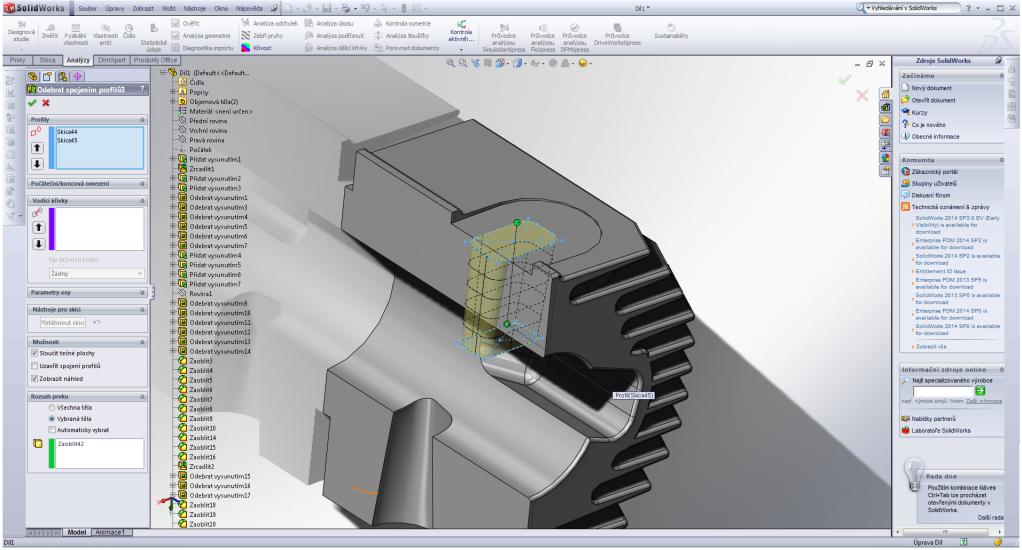This screenshot has width=1022, height=550.
Task: Collapse the Možnosti section
Action: [141, 342]
